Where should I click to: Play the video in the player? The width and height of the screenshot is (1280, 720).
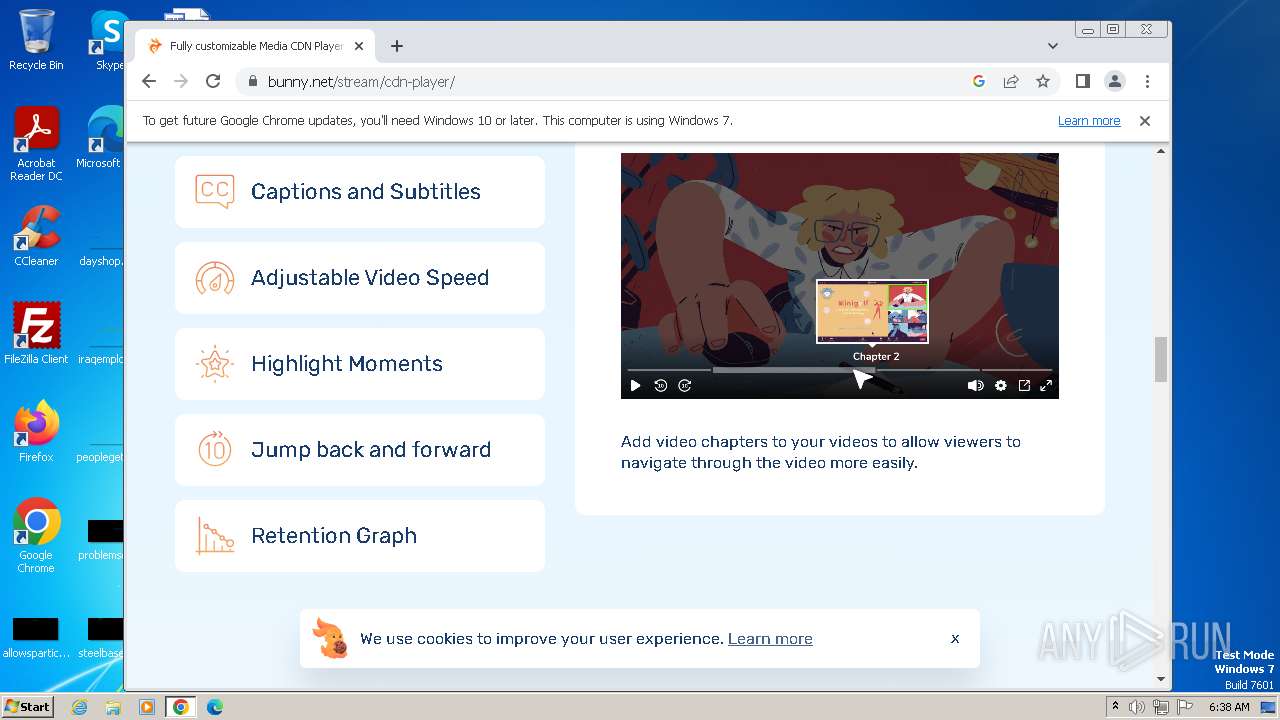click(x=635, y=386)
